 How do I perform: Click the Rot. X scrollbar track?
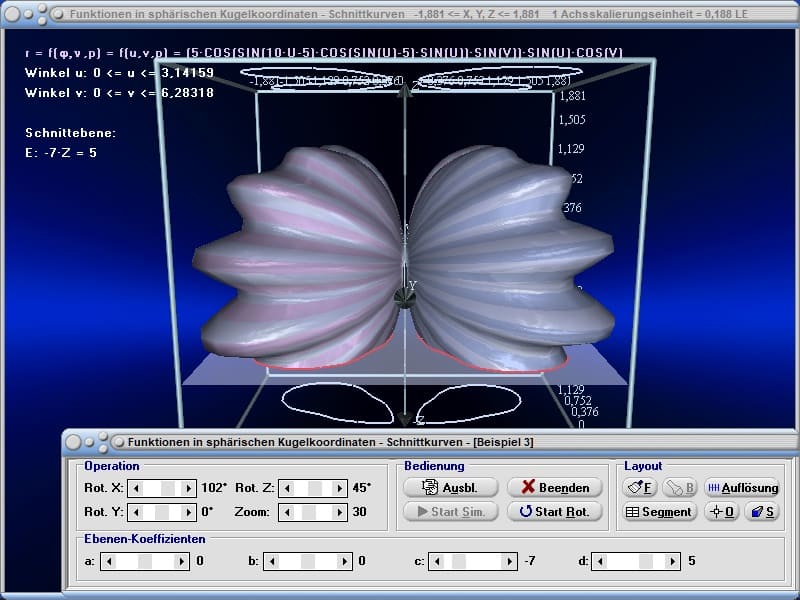(x=162, y=488)
